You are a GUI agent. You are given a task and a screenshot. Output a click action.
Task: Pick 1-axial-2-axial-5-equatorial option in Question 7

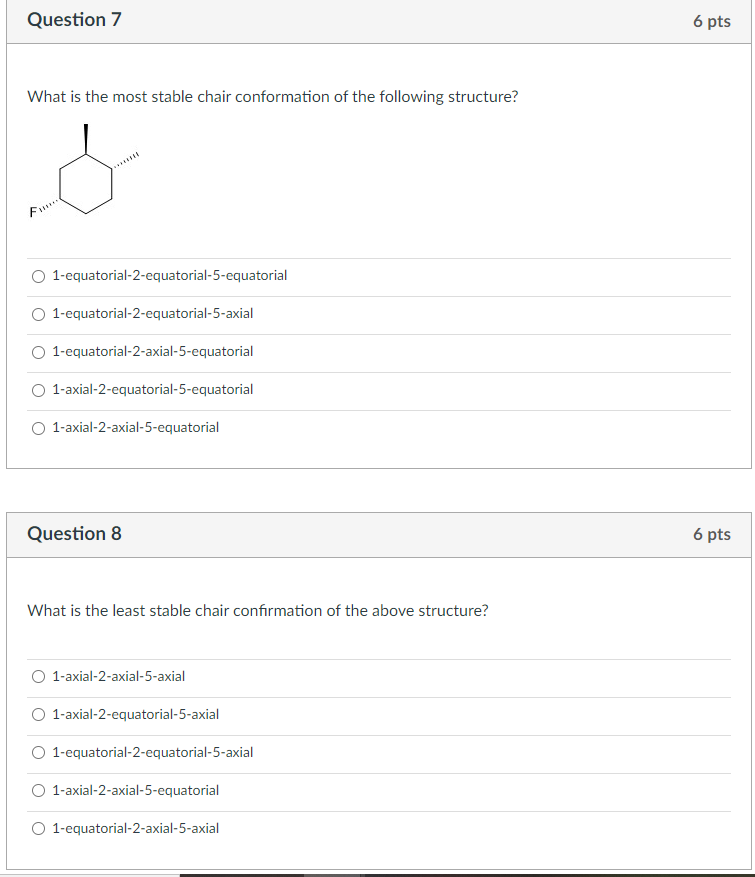tap(38, 427)
